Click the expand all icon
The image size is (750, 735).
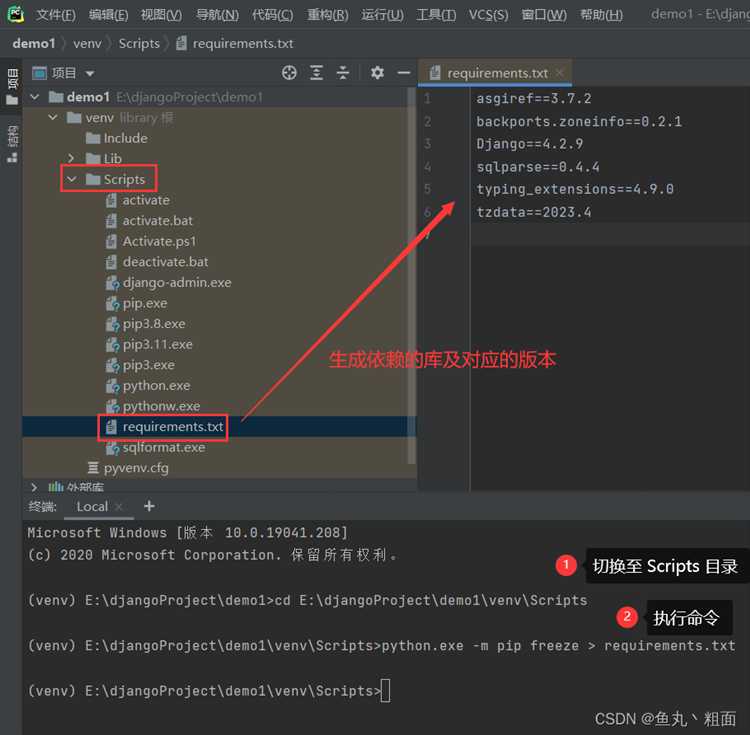pyautogui.click(x=316, y=73)
